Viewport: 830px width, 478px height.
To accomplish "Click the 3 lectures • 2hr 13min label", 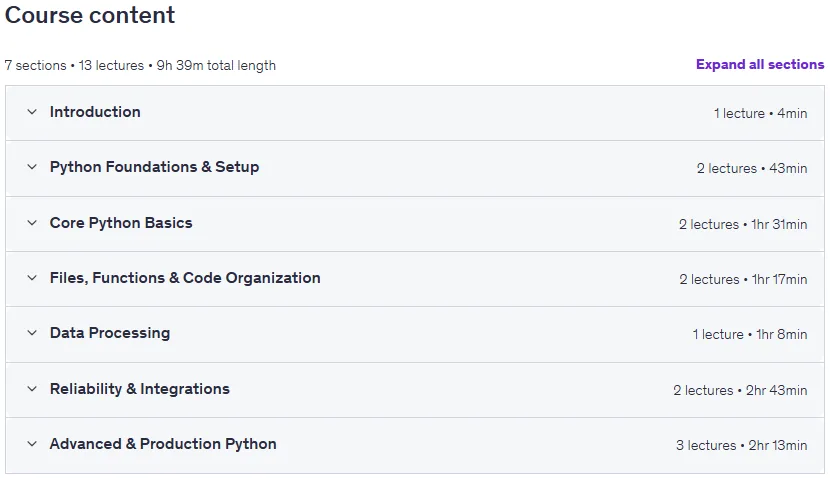I will click(x=741, y=446).
